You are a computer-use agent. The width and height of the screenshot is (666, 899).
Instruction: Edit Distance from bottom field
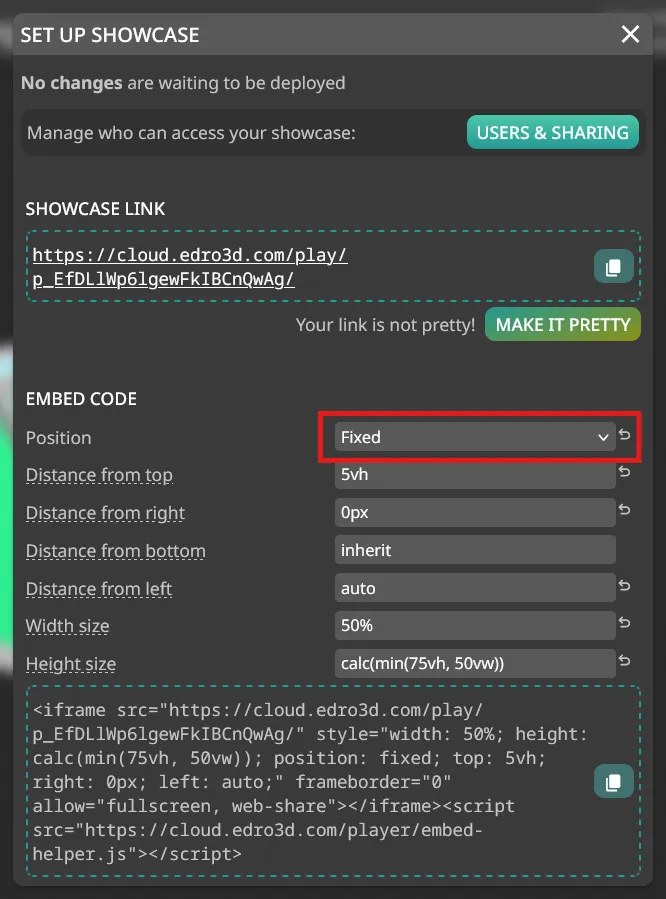coord(475,550)
